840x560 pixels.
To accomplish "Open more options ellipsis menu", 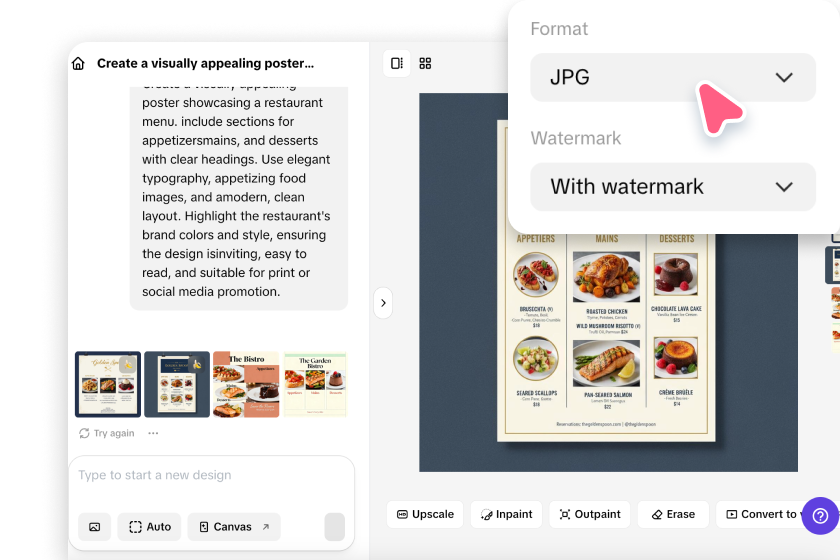I will [x=153, y=433].
